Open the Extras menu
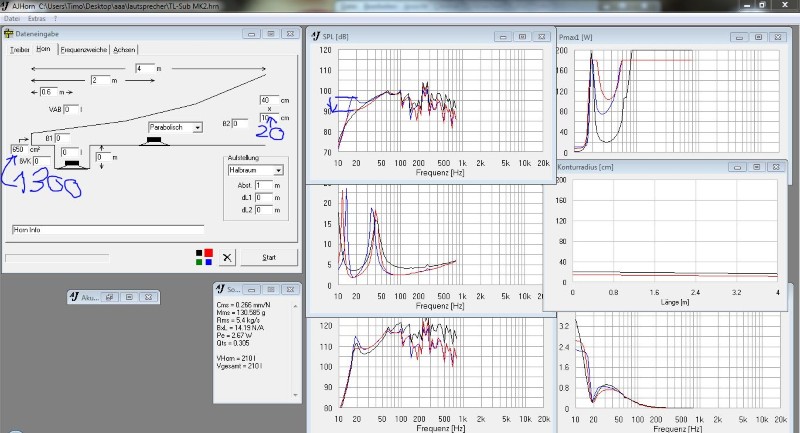This screenshot has height=433, width=800. click(x=37, y=18)
